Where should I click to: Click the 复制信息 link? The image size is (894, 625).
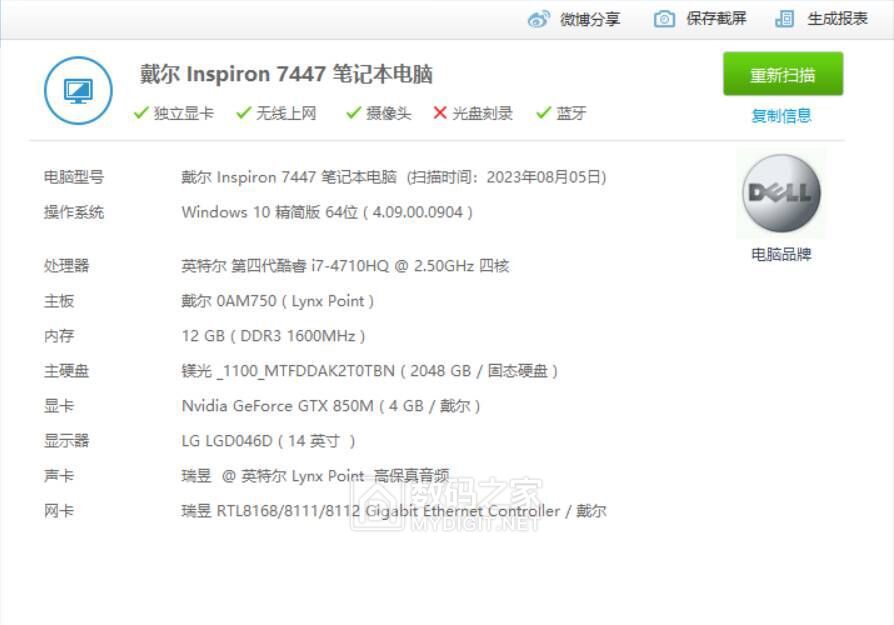pyautogui.click(x=781, y=116)
